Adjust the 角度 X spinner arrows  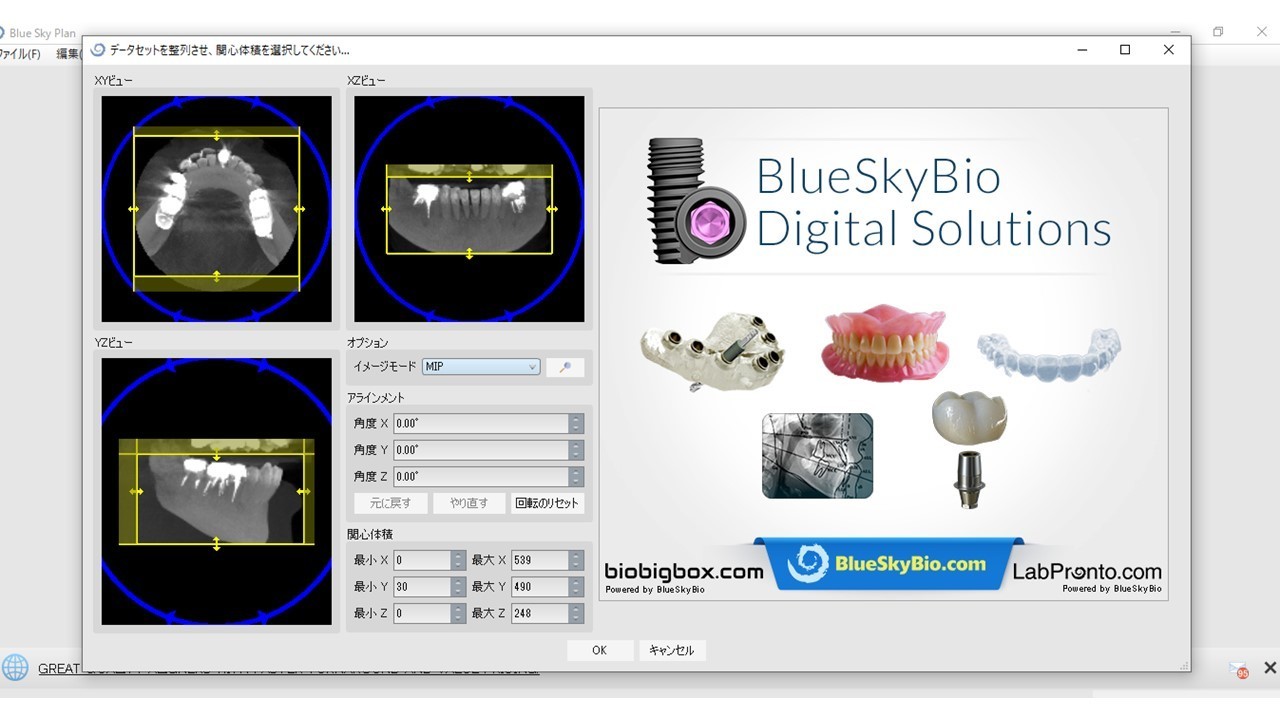point(576,424)
